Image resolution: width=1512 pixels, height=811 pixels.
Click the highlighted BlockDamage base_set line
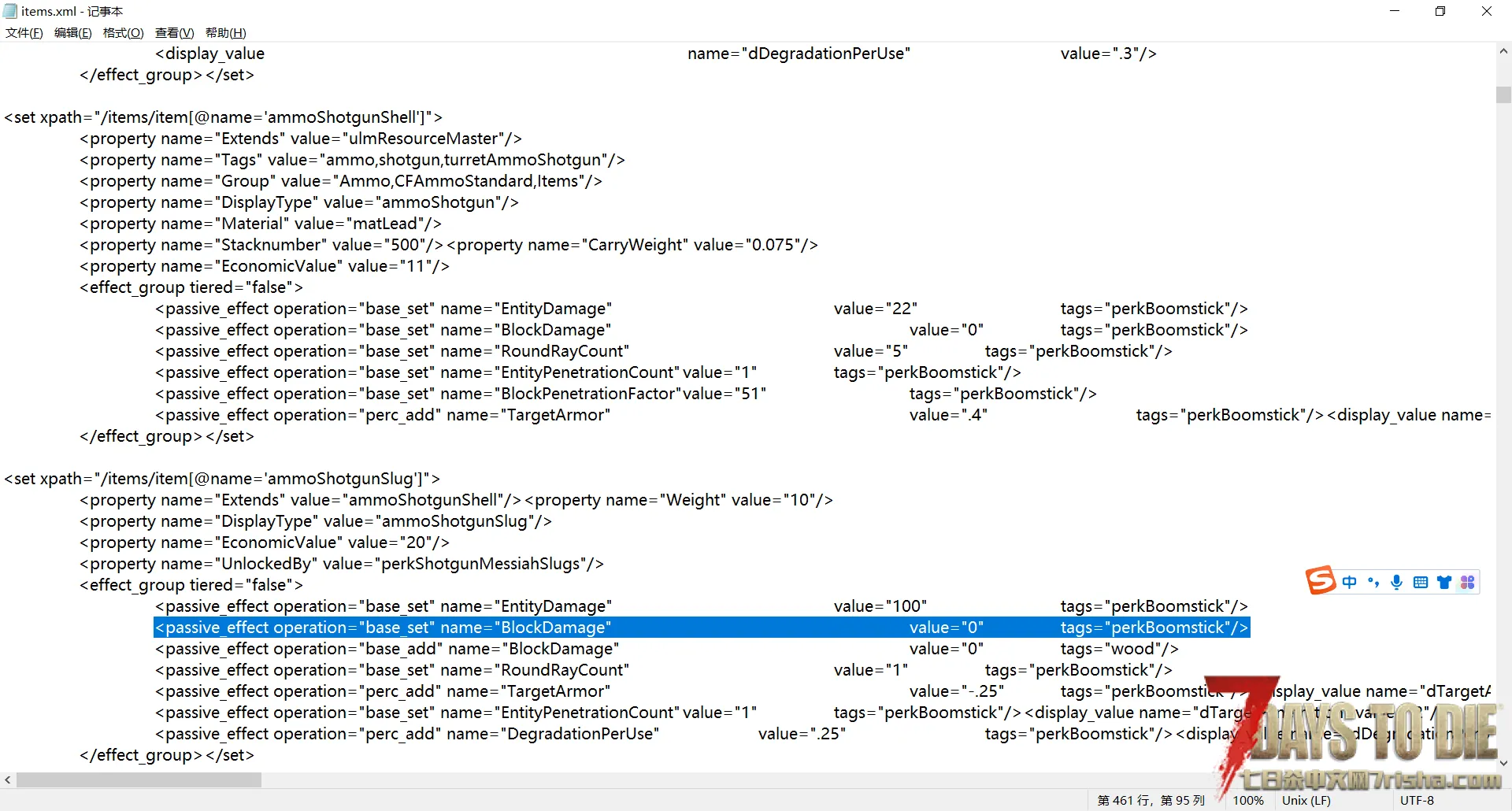pyautogui.click(x=701, y=628)
